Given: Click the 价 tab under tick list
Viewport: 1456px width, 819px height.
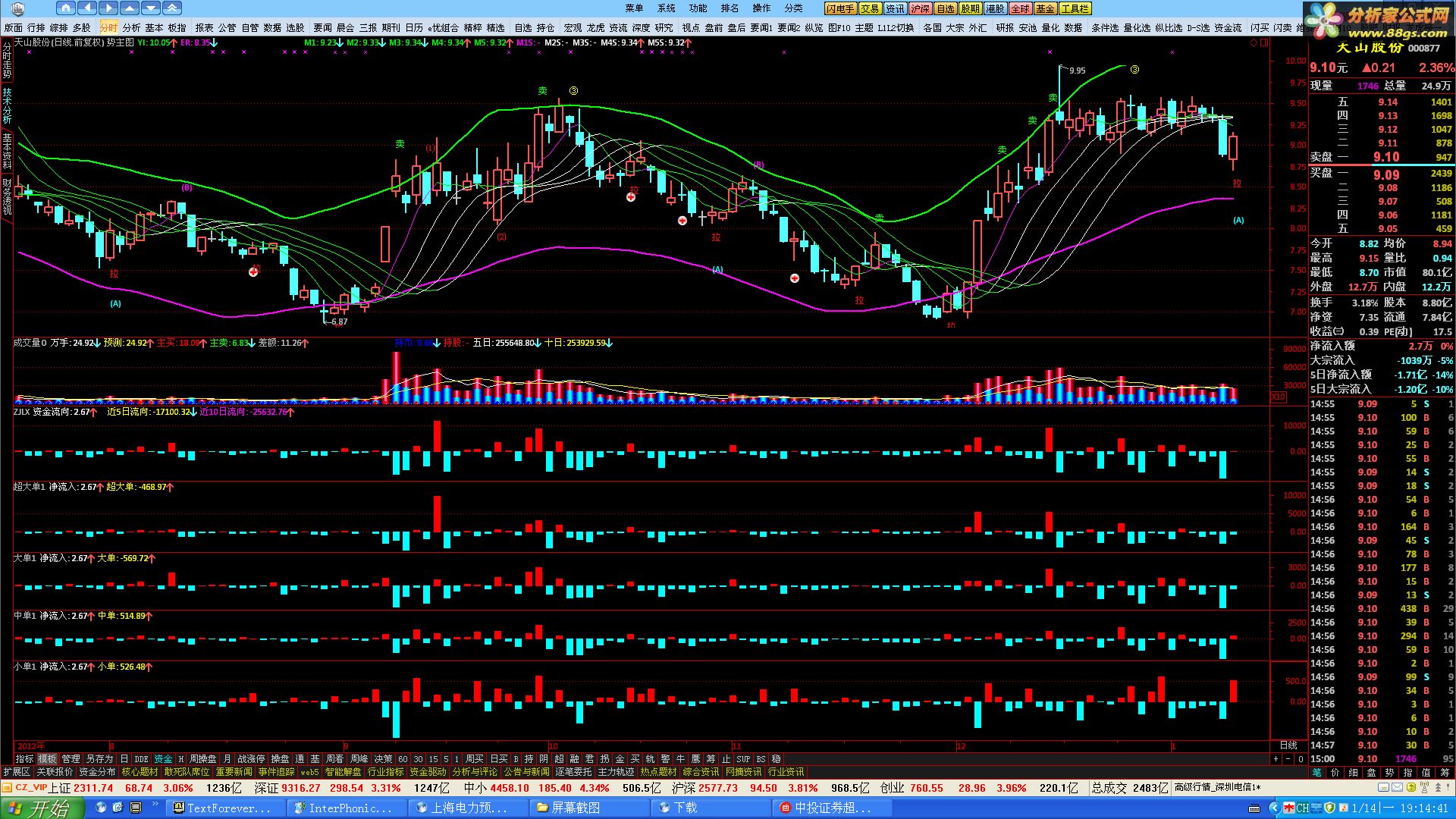Looking at the screenshot, I should [x=1335, y=772].
